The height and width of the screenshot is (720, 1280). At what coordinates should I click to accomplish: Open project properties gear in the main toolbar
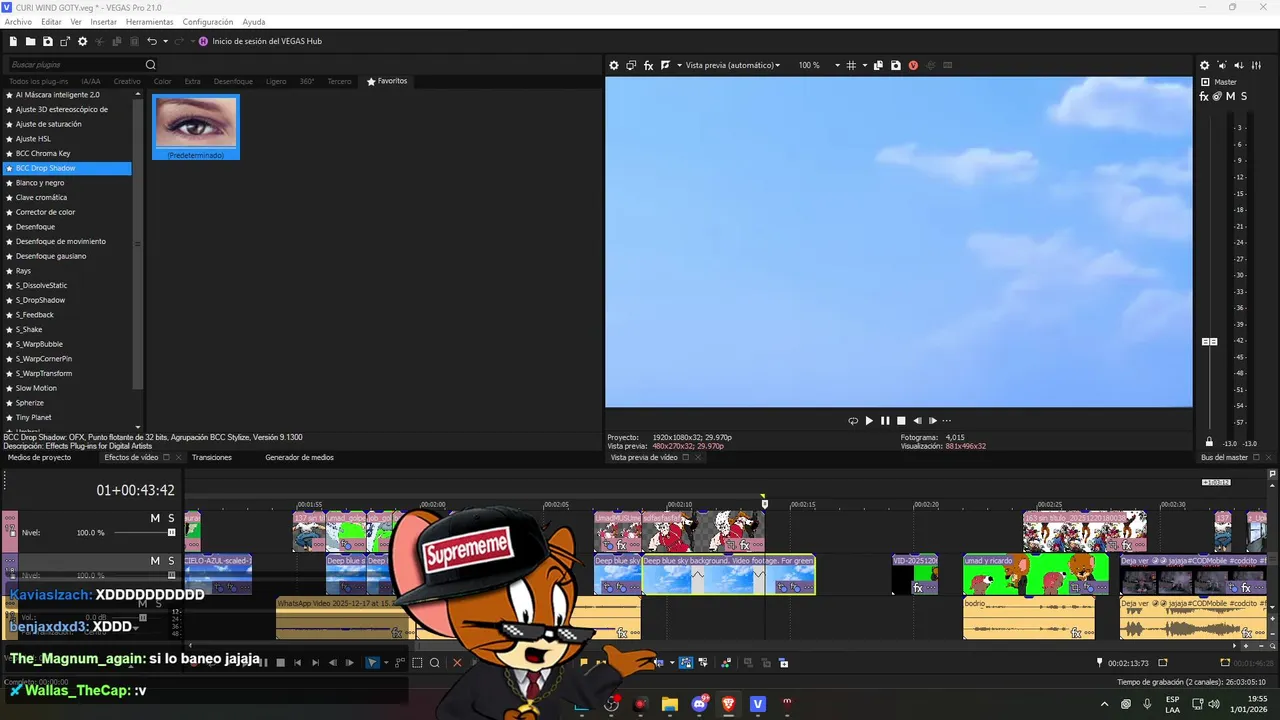tap(83, 41)
